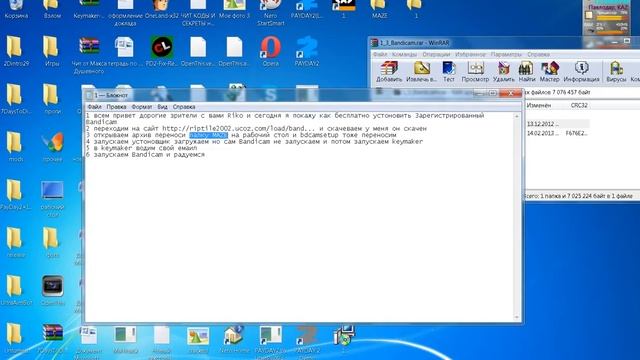Select the тетрадь по ... document icon
Image resolution: width=640 pixels, height=360 pixels.
125,51
